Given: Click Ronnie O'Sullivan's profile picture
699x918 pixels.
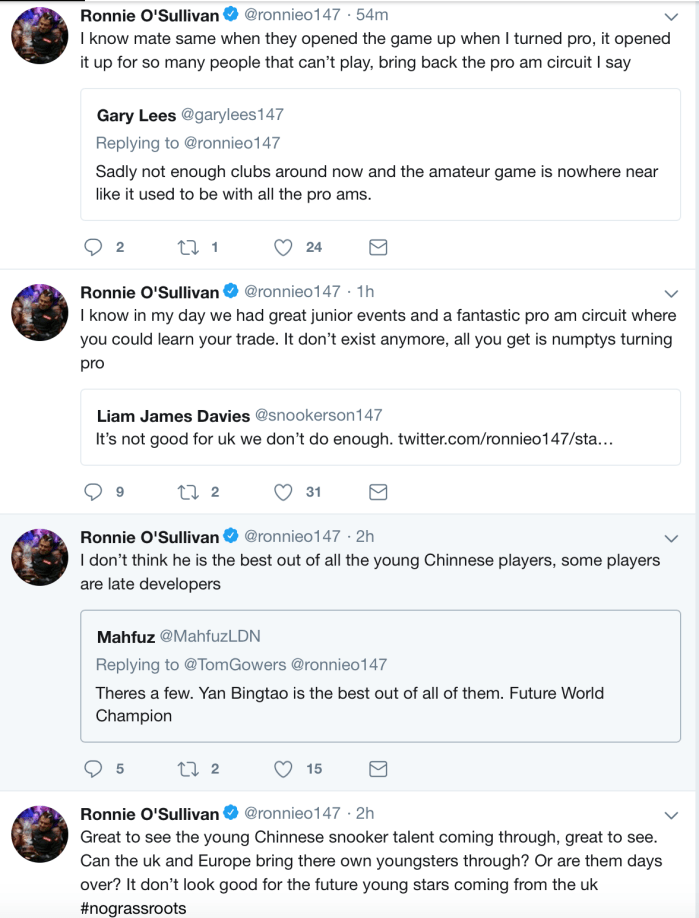Looking at the screenshot, I should (39, 35).
